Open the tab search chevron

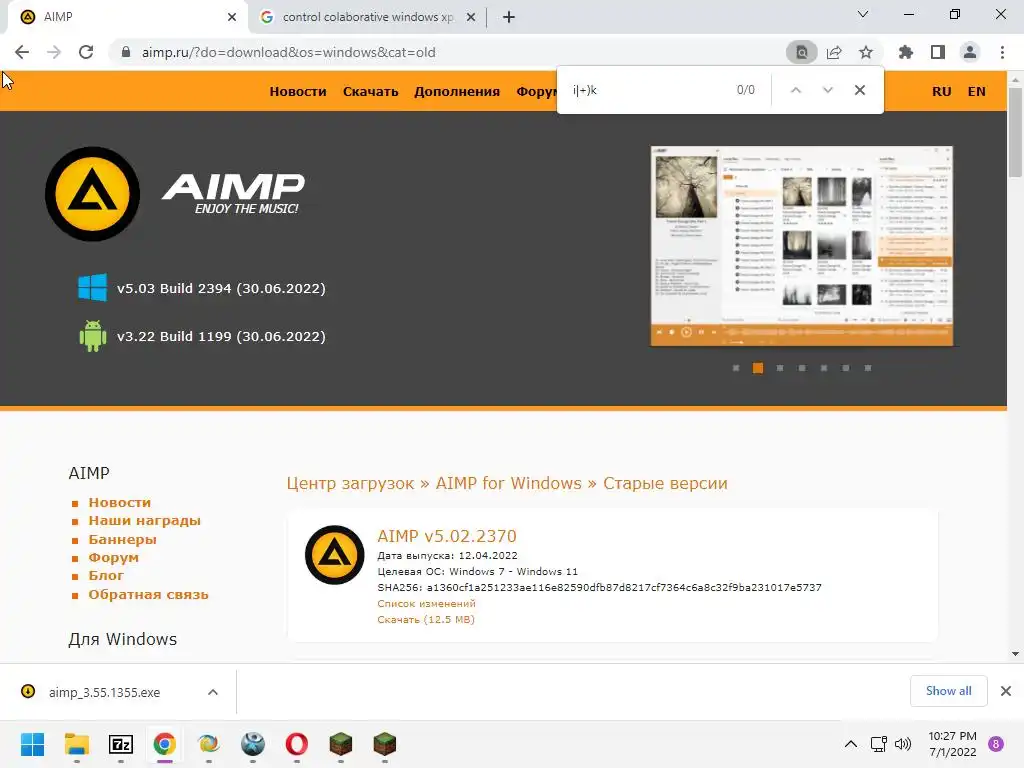[863, 14]
